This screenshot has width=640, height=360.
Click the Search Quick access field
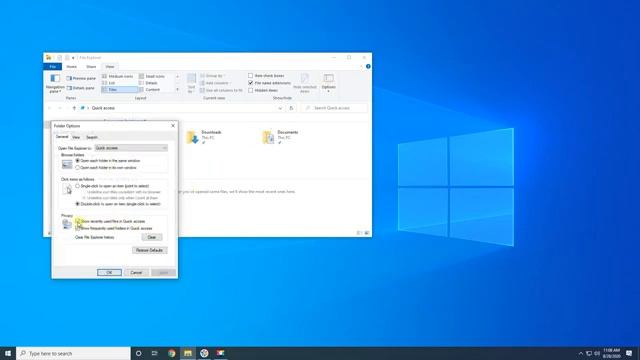tap(334, 108)
